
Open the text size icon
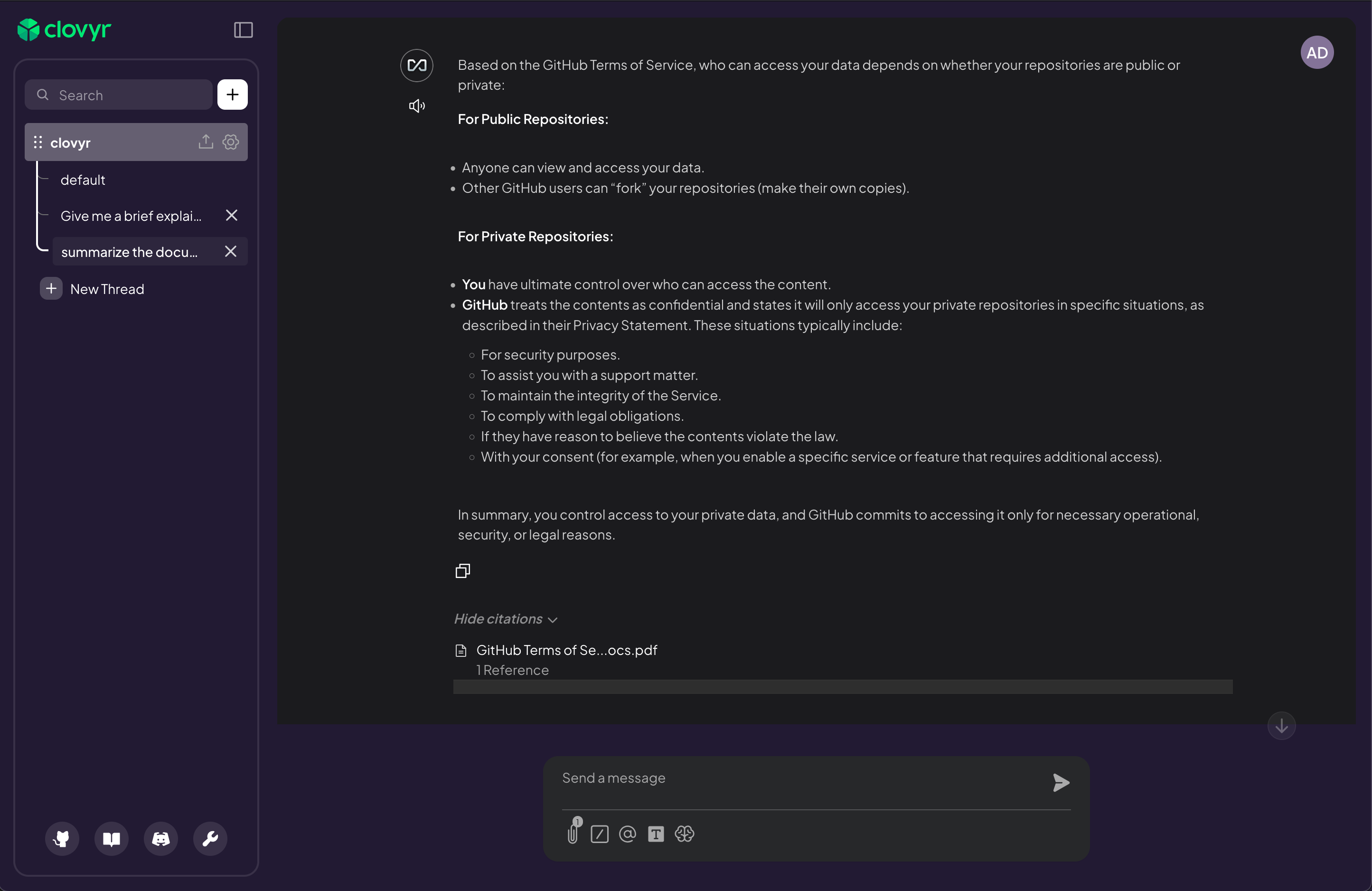(x=656, y=834)
